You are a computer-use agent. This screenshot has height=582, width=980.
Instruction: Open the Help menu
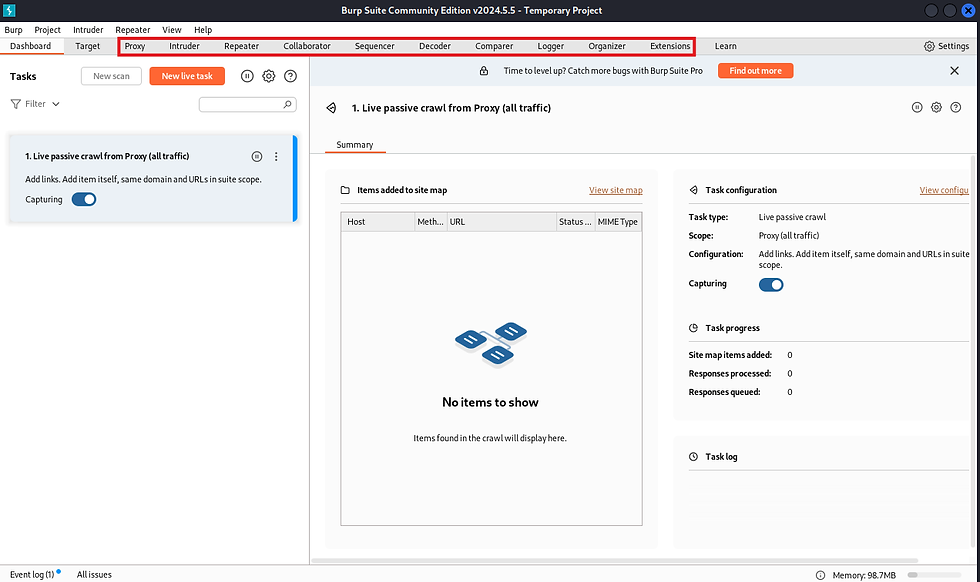tap(203, 29)
